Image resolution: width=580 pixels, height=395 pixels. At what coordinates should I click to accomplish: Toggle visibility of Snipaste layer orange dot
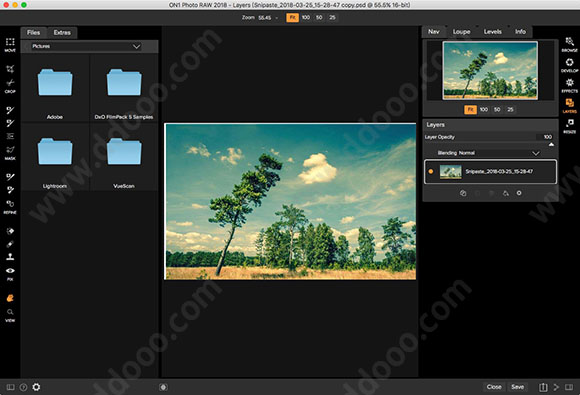coord(431,171)
